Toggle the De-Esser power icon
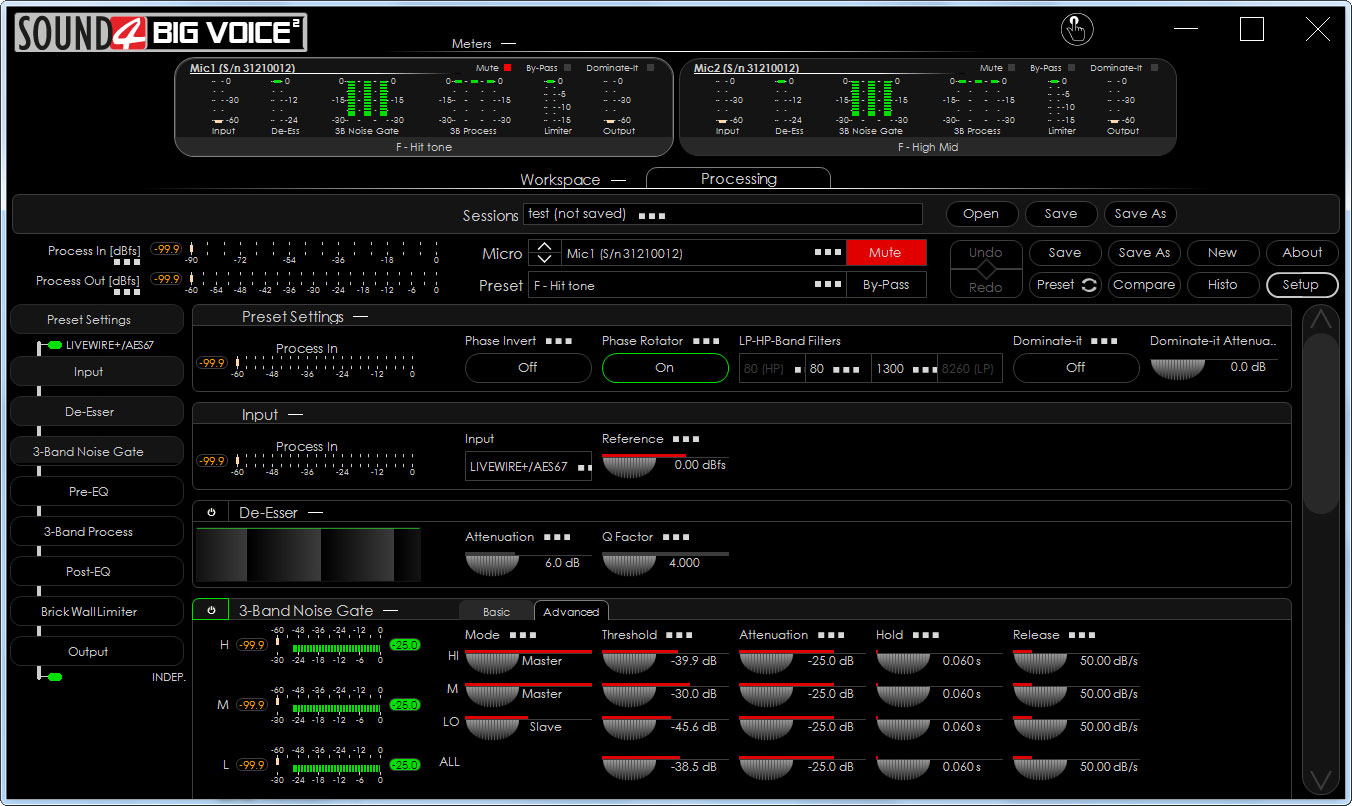 [211, 513]
